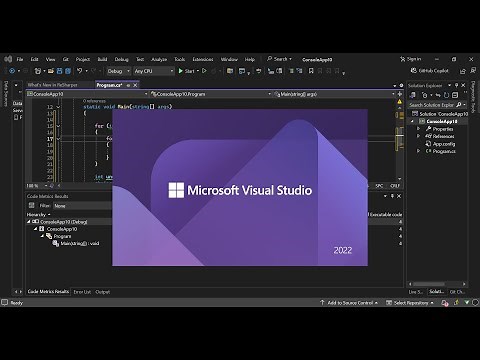Open the File menu
Image resolution: width=480 pixels, height=360 pixels.
coord(20,59)
